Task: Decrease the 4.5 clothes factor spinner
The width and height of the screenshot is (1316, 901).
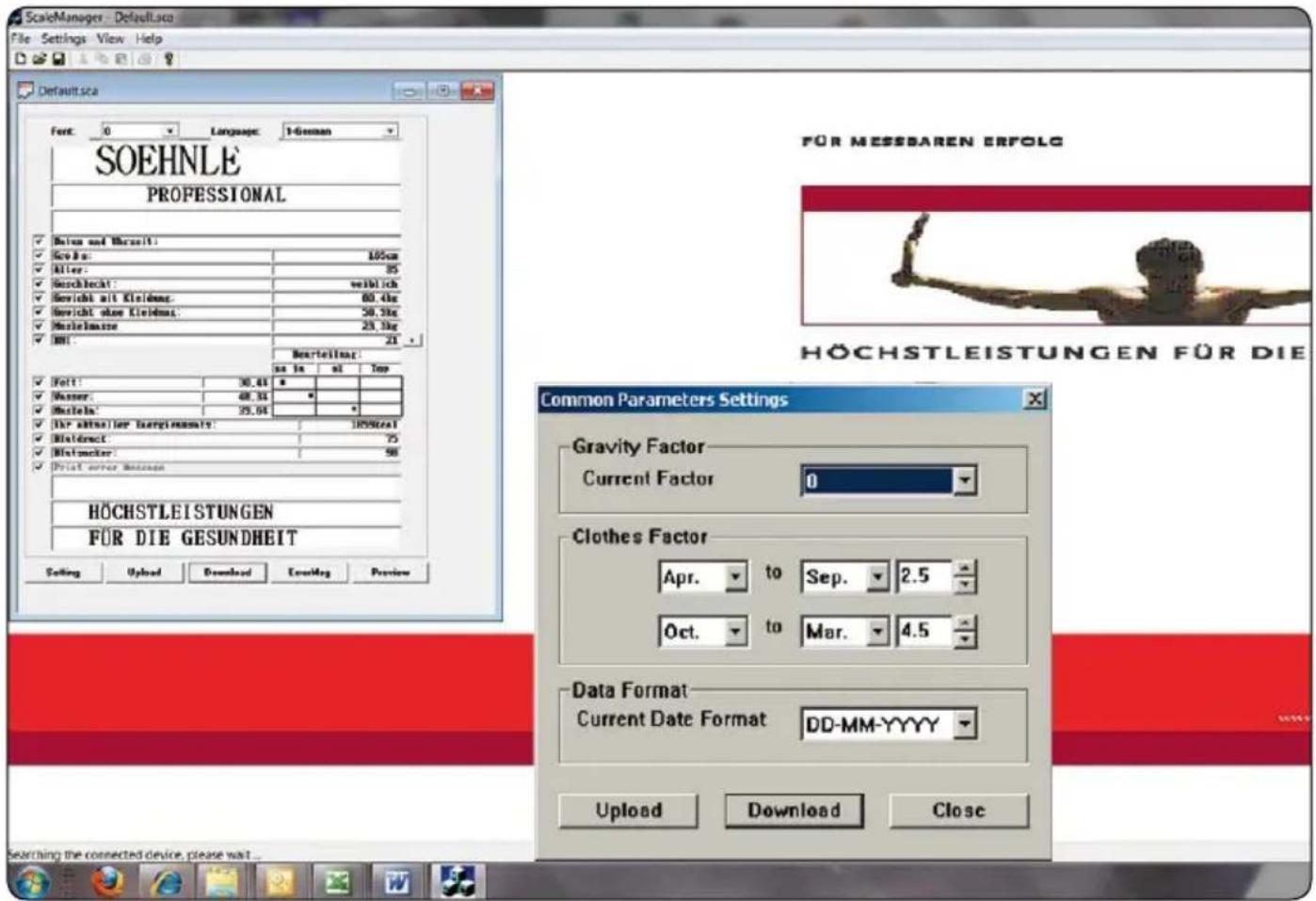Action: [965, 639]
